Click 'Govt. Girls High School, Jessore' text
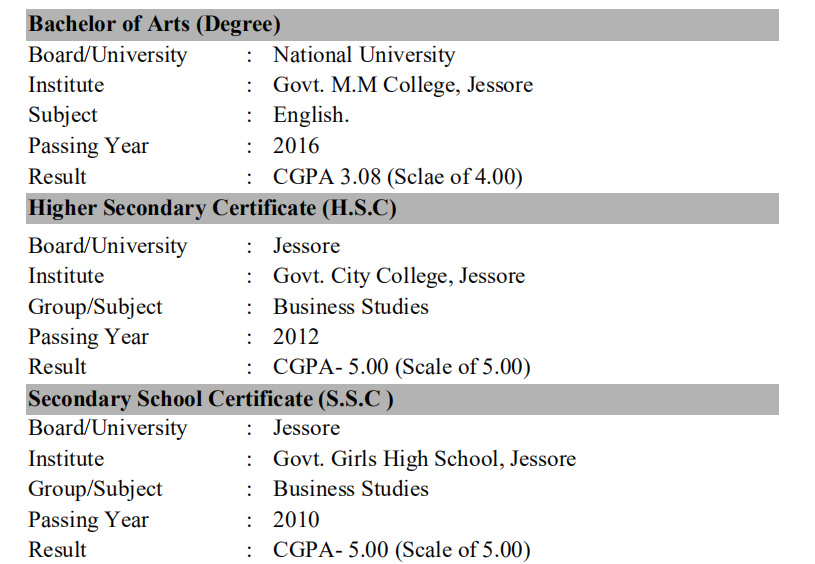The height and width of the screenshot is (564, 815). (x=424, y=459)
